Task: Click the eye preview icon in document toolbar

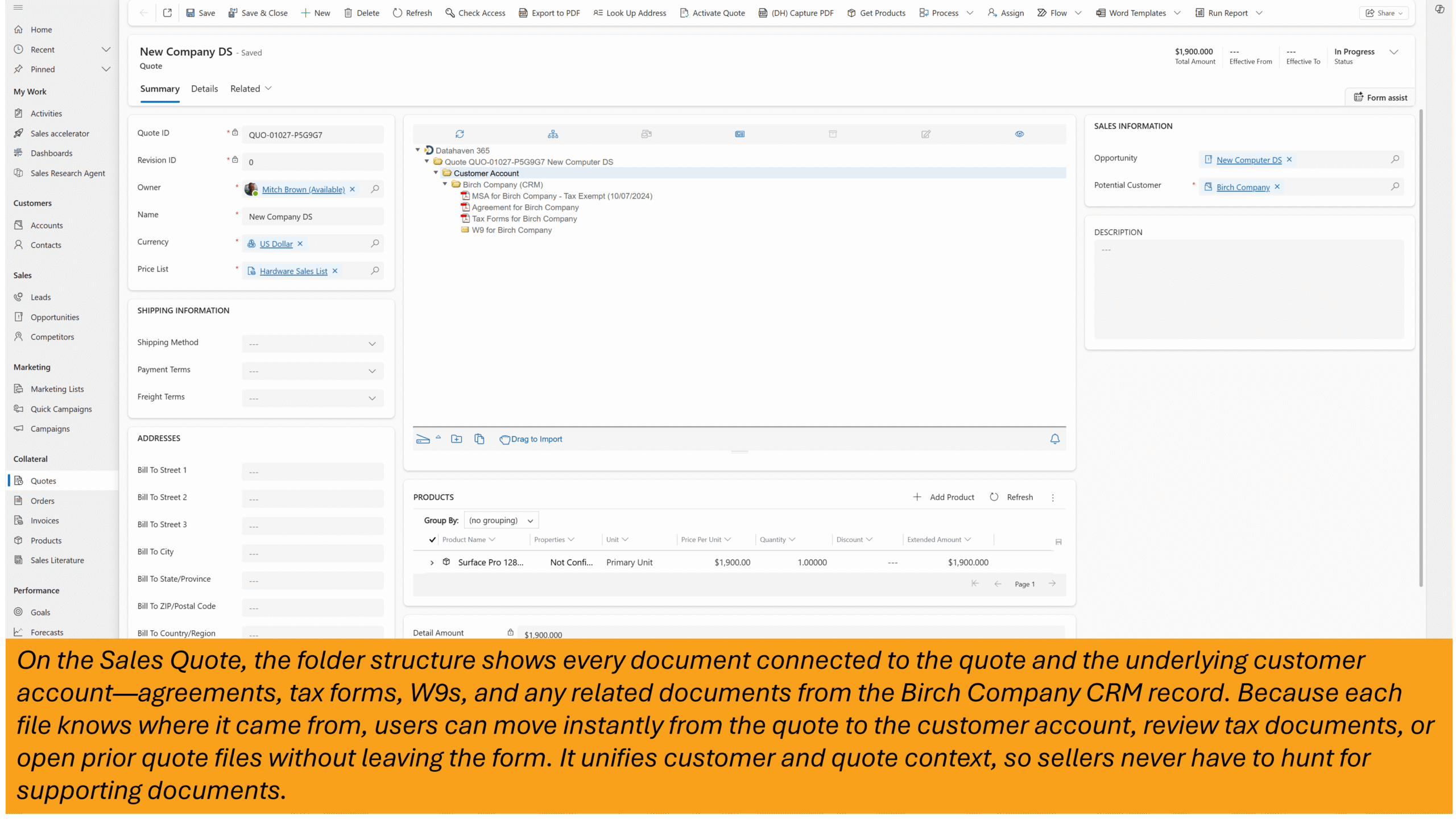Action: [1019, 134]
